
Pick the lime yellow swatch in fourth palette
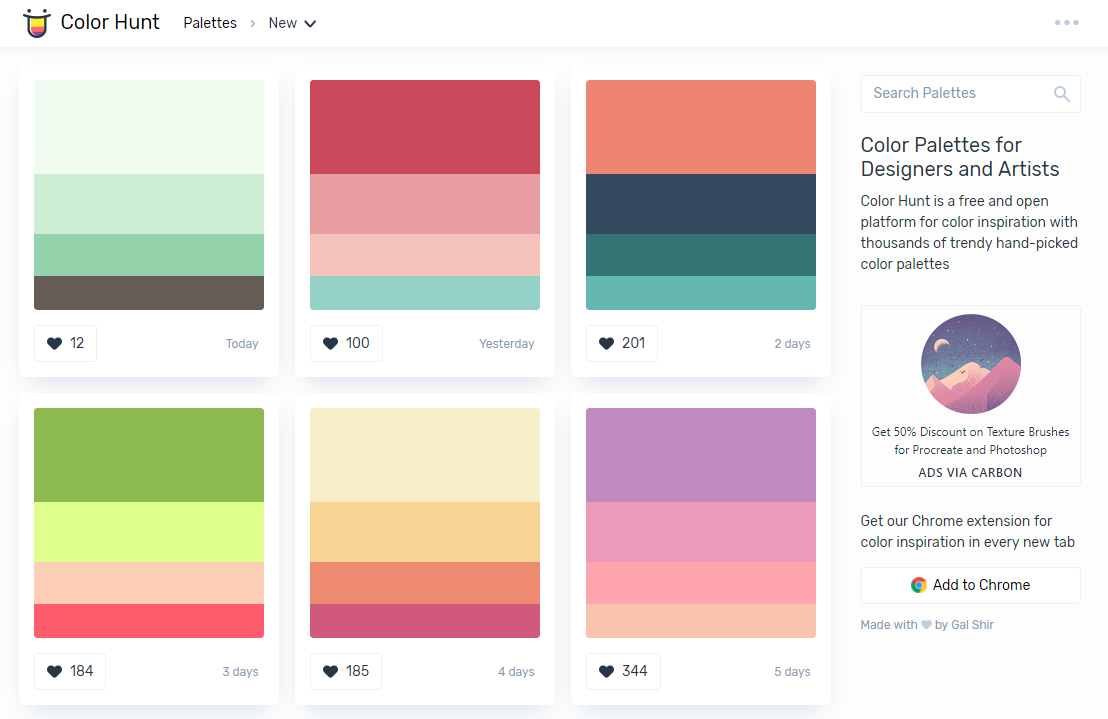(149, 532)
